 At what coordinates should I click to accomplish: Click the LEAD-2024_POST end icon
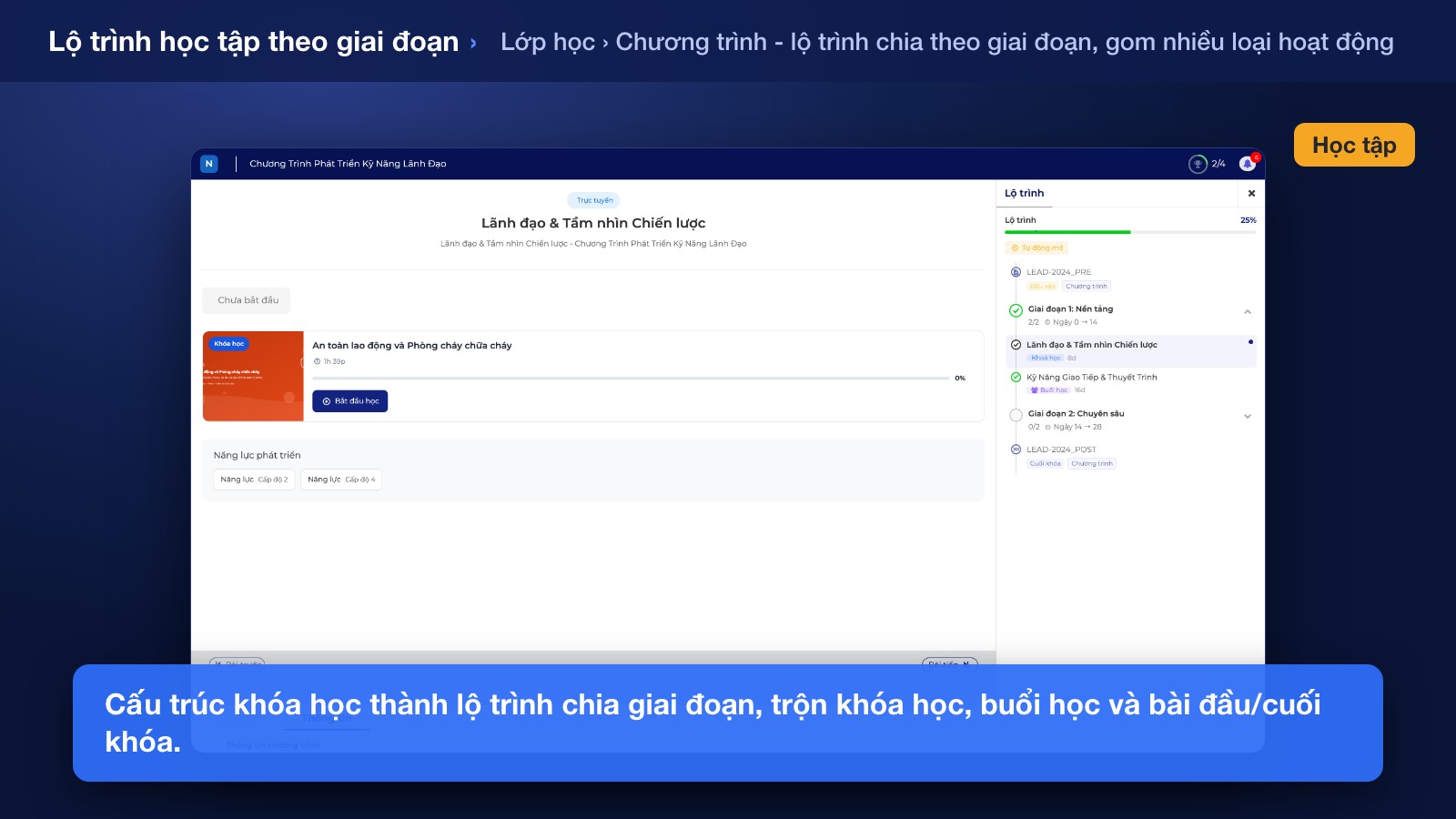[1016, 450]
